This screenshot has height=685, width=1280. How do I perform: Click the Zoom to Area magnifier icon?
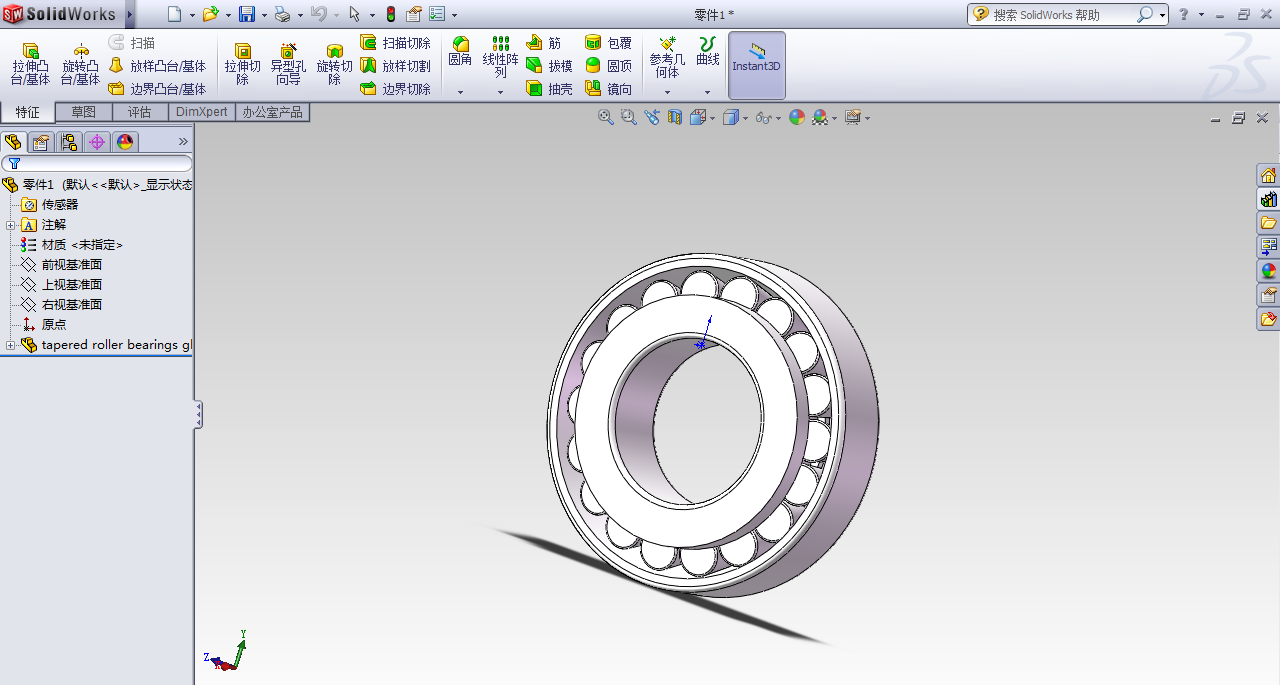tap(628, 117)
